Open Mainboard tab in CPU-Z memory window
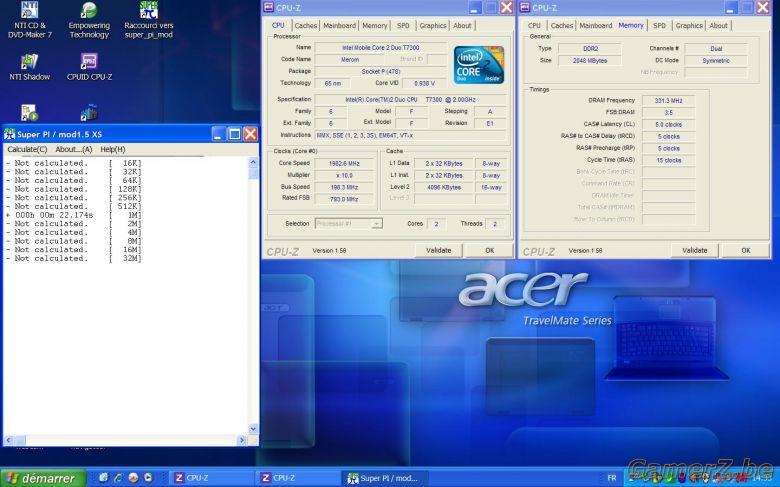The width and height of the screenshot is (780, 487). (596, 25)
